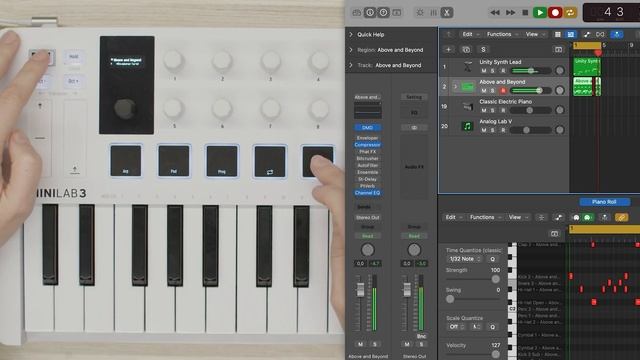Open the DMD instrument slot
640x360 pixels.
point(367,128)
